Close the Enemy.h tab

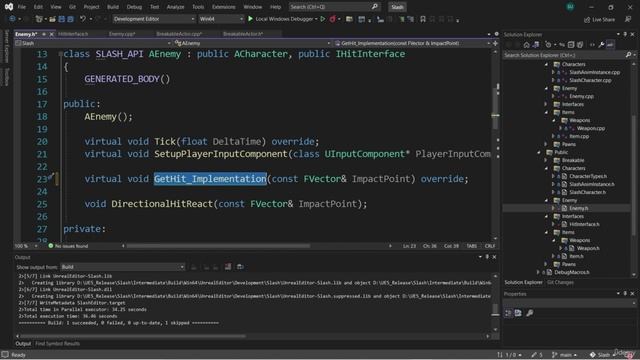pos(51,34)
